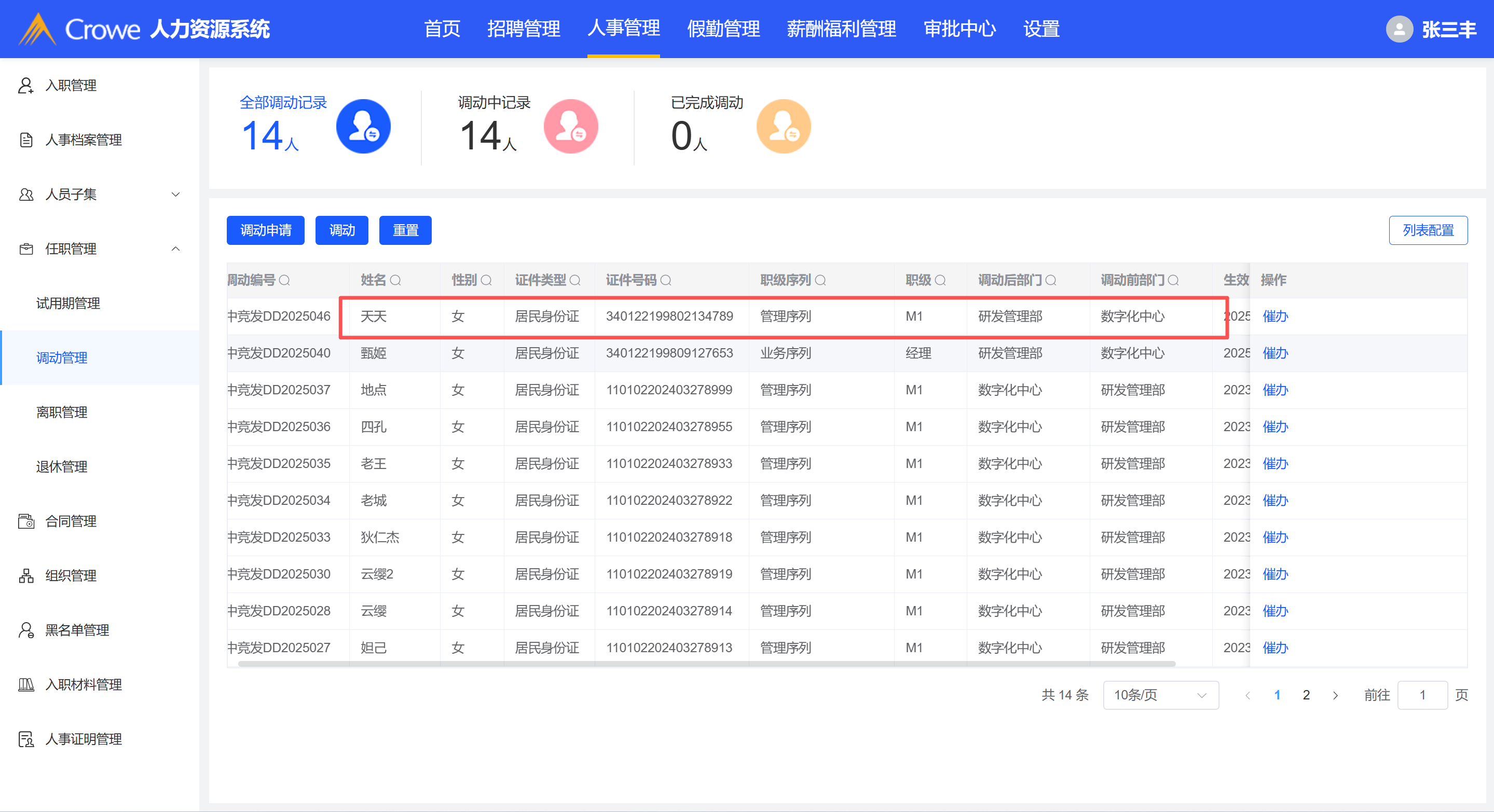Click the table horizontal scrollbar
This screenshot has height=812, width=1494.
click(x=706, y=664)
